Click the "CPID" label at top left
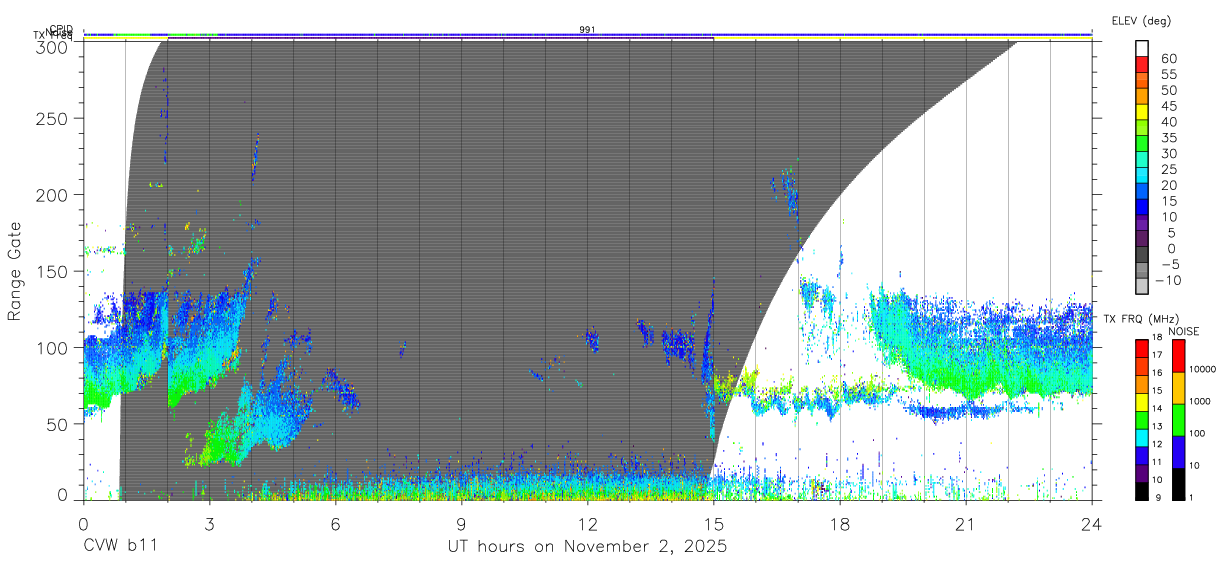1228x567 pixels. coord(61,29)
